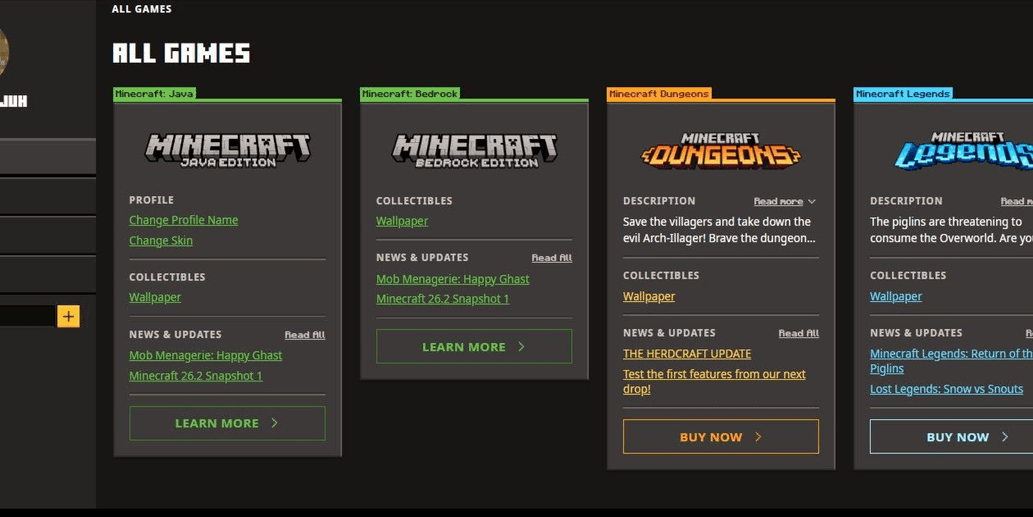Image resolution: width=1033 pixels, height=517 pixels.
Task: Open Lost Legends: Snow vs Snouts link
Action: [947, 389]
